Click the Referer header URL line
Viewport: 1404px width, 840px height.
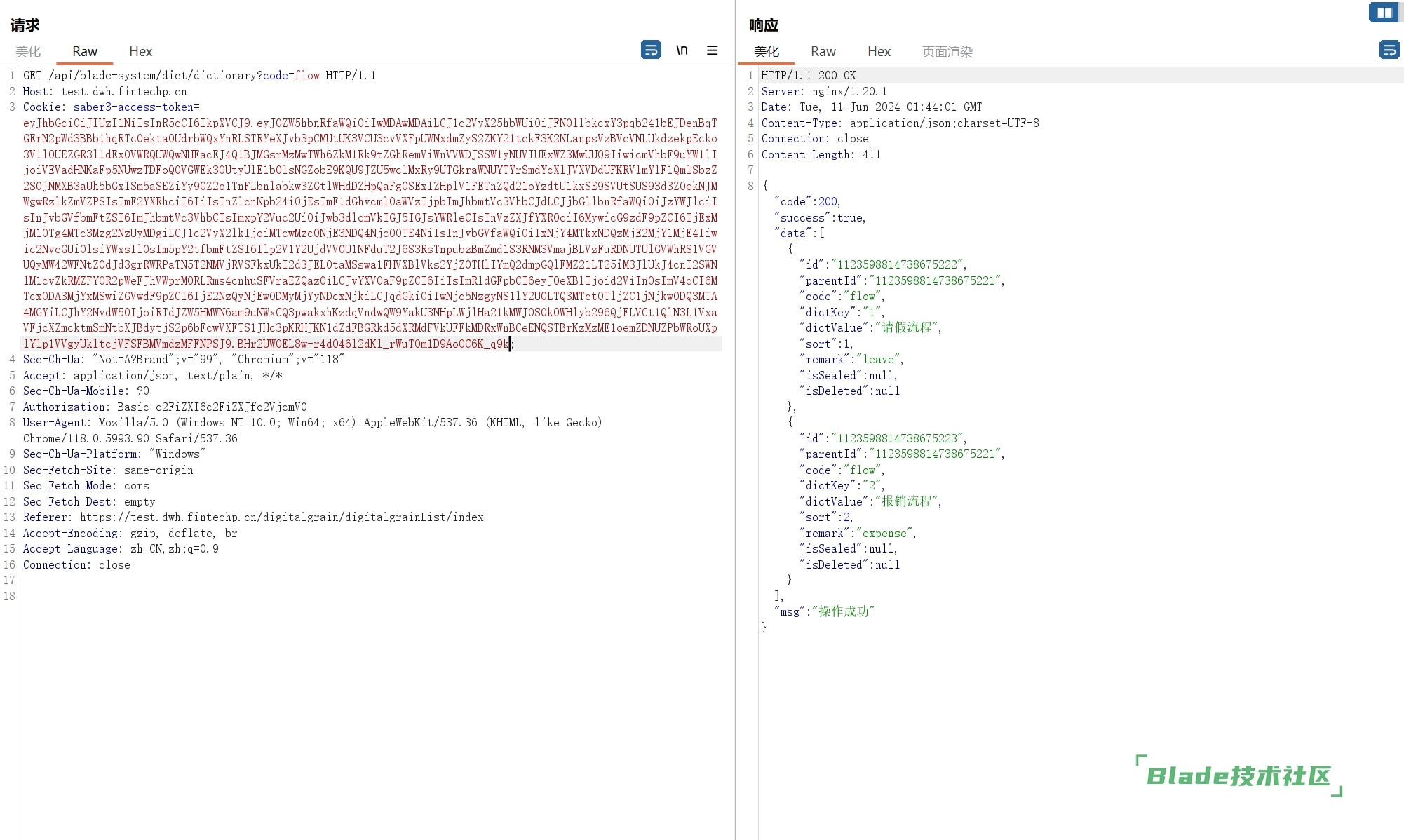point(253,517)
